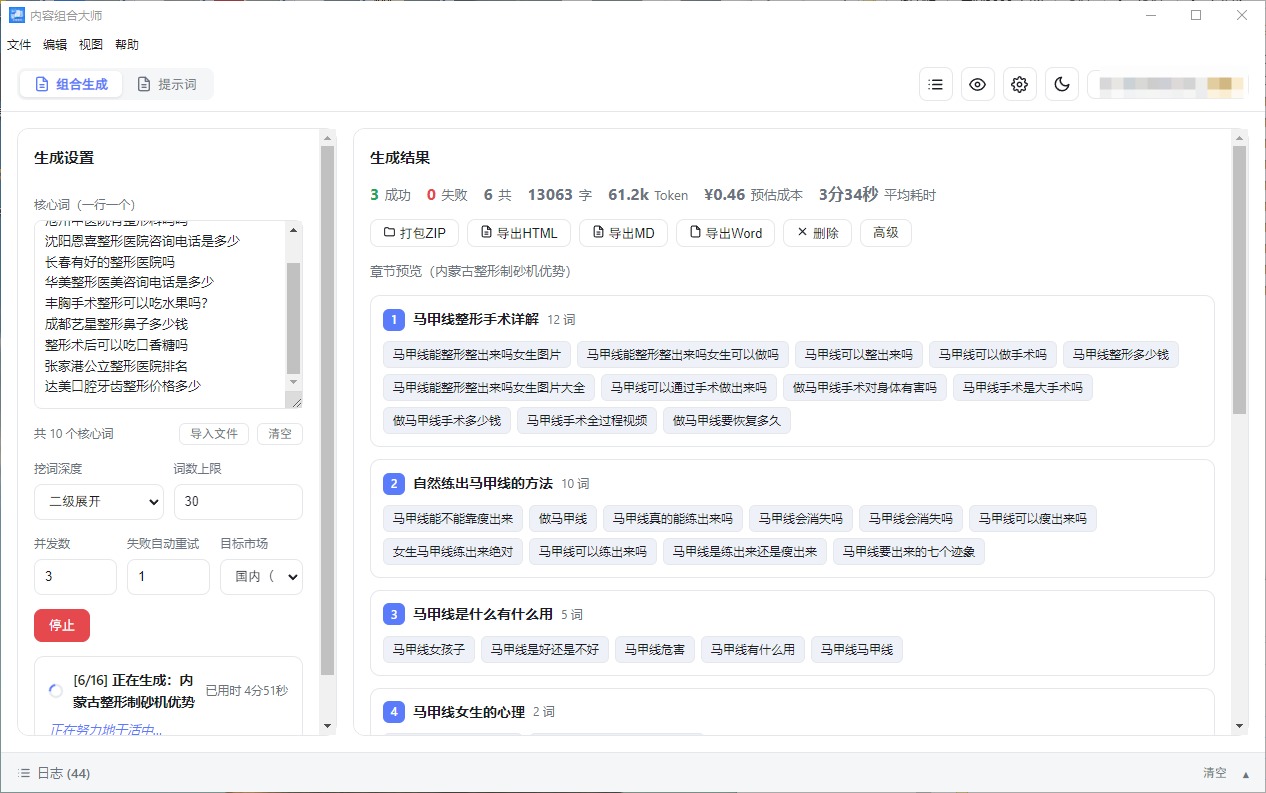Viewport: 1266px width, 793px height.
Task: Click 高级 button
Action: click(x=886, y=233)
